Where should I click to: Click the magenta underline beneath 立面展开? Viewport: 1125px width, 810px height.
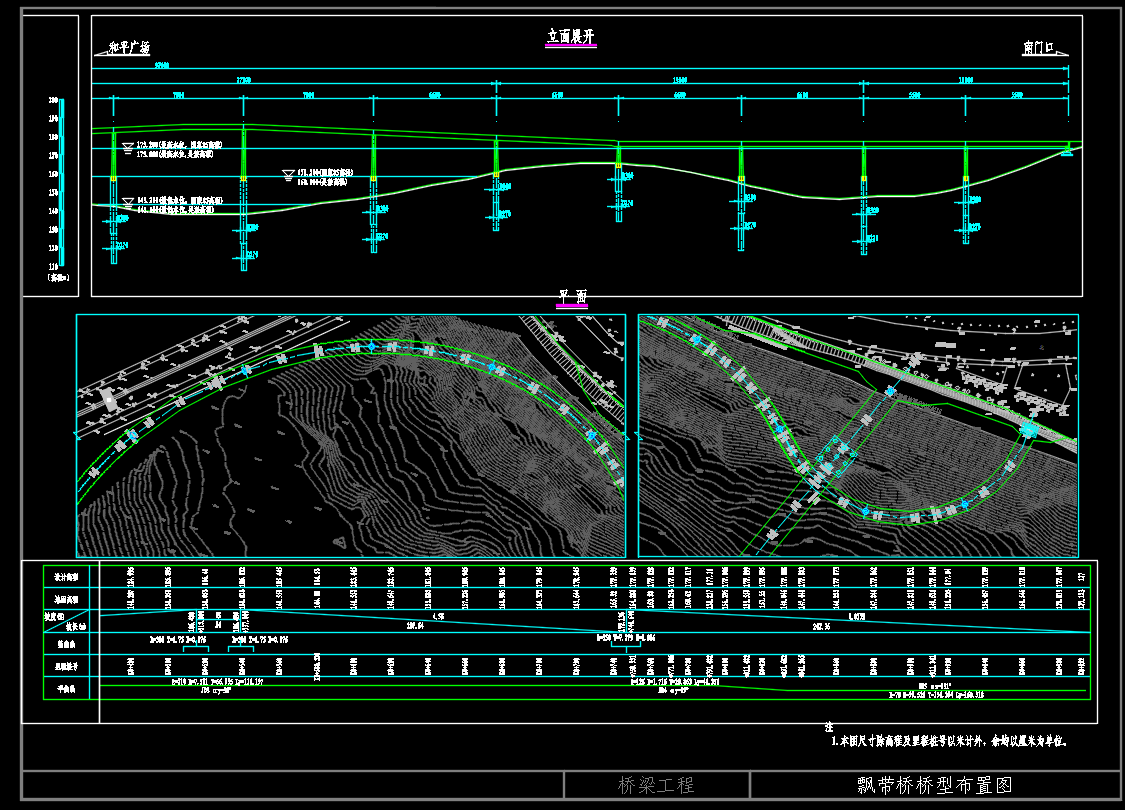click(x=570, y=46)
